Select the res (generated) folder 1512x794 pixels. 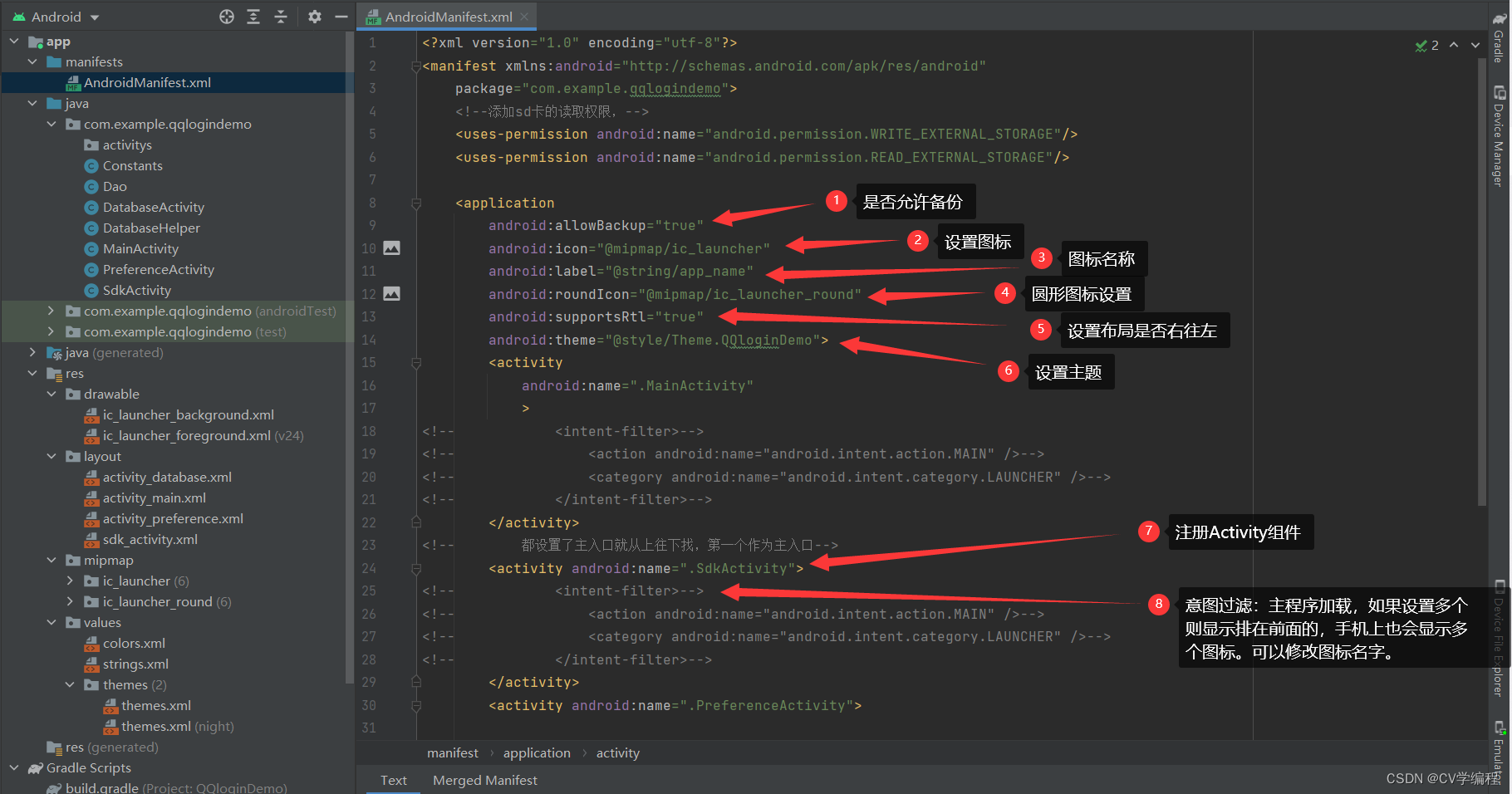coord(111,747)
